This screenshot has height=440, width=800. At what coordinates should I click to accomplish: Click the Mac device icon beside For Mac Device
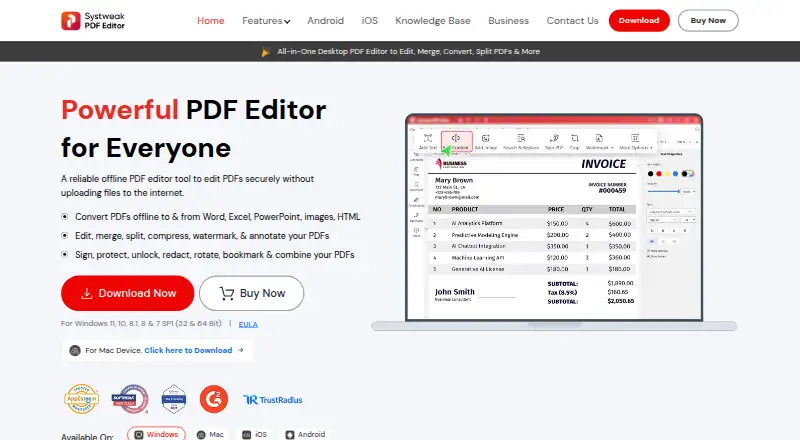75,351
